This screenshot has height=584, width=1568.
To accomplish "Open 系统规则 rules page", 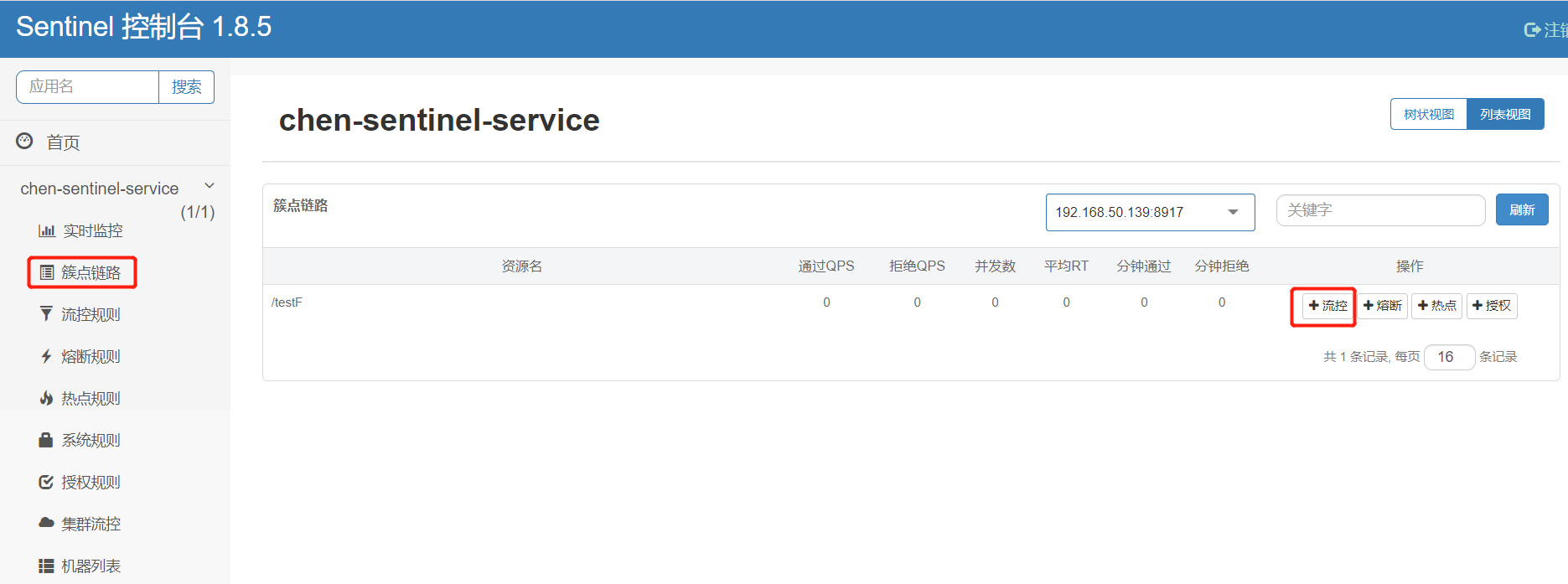I will click(91, 440).
